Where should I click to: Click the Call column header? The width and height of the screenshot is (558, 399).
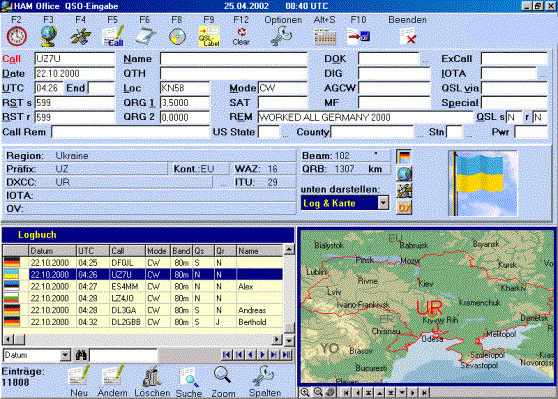point(127,251)
